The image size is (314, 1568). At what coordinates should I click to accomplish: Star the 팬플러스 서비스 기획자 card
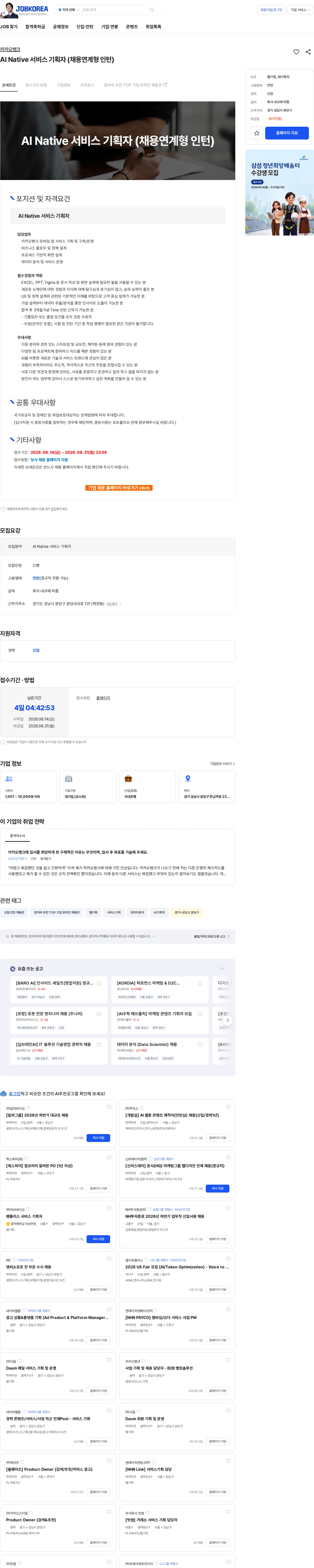click(109, 1208)
